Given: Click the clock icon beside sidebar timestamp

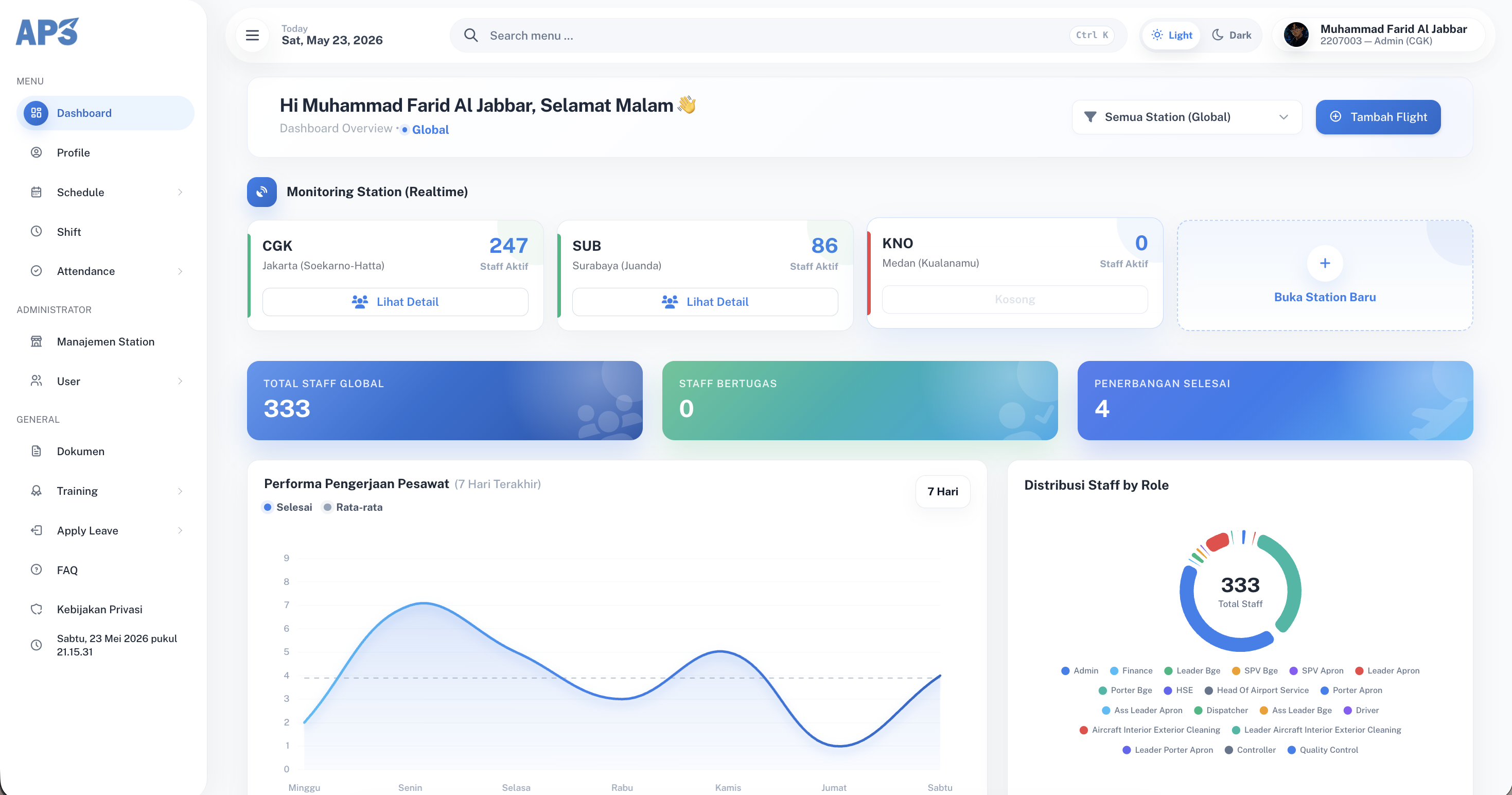Looking at the screenshot, I should pyautogui.click(x=37, y=645).
